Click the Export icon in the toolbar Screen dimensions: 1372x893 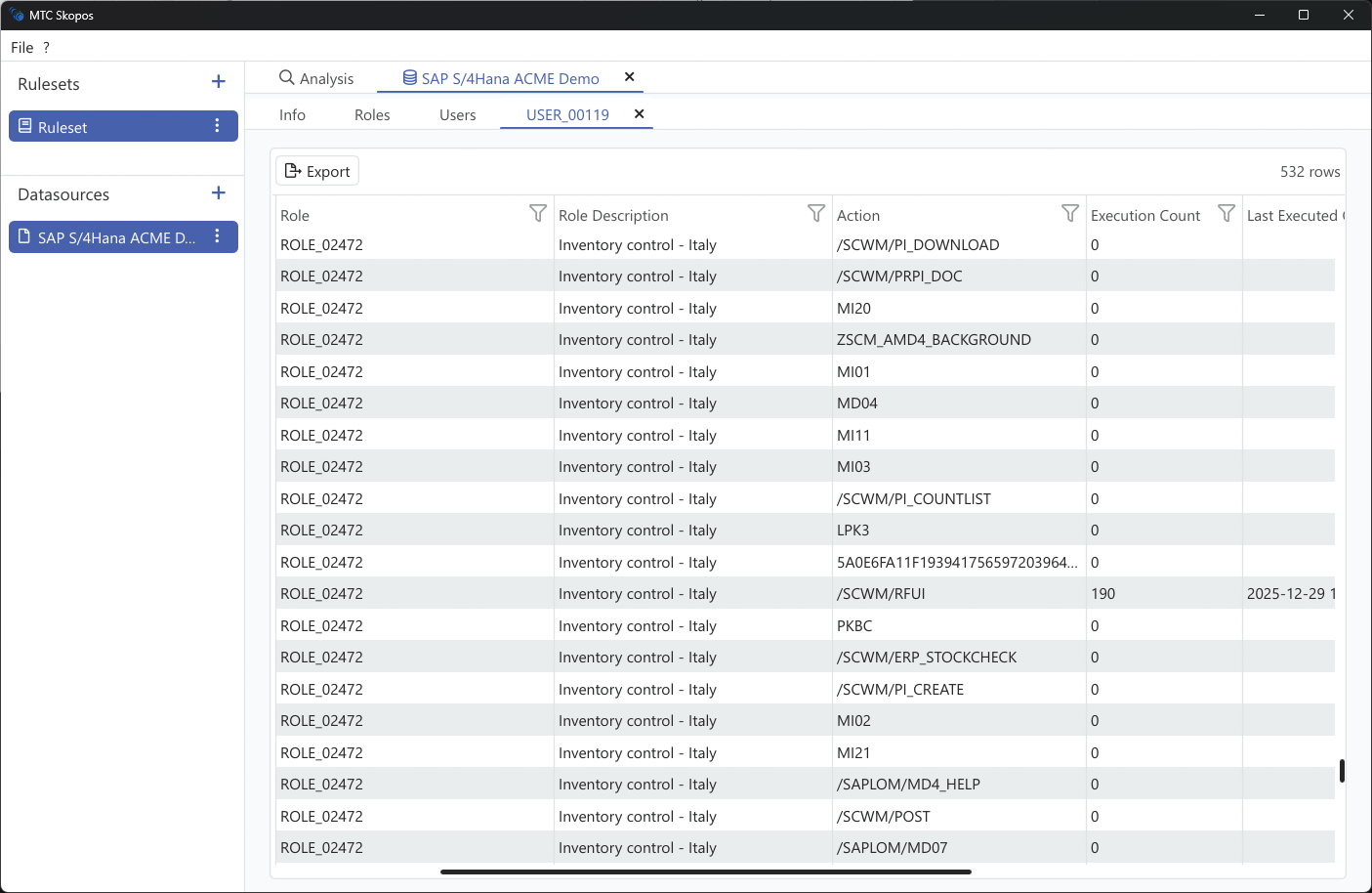(x=293, y=170)
